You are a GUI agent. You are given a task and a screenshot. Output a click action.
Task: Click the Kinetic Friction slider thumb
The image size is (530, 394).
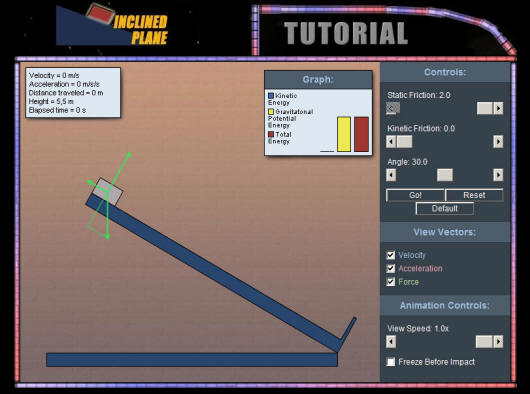point(404,142)
